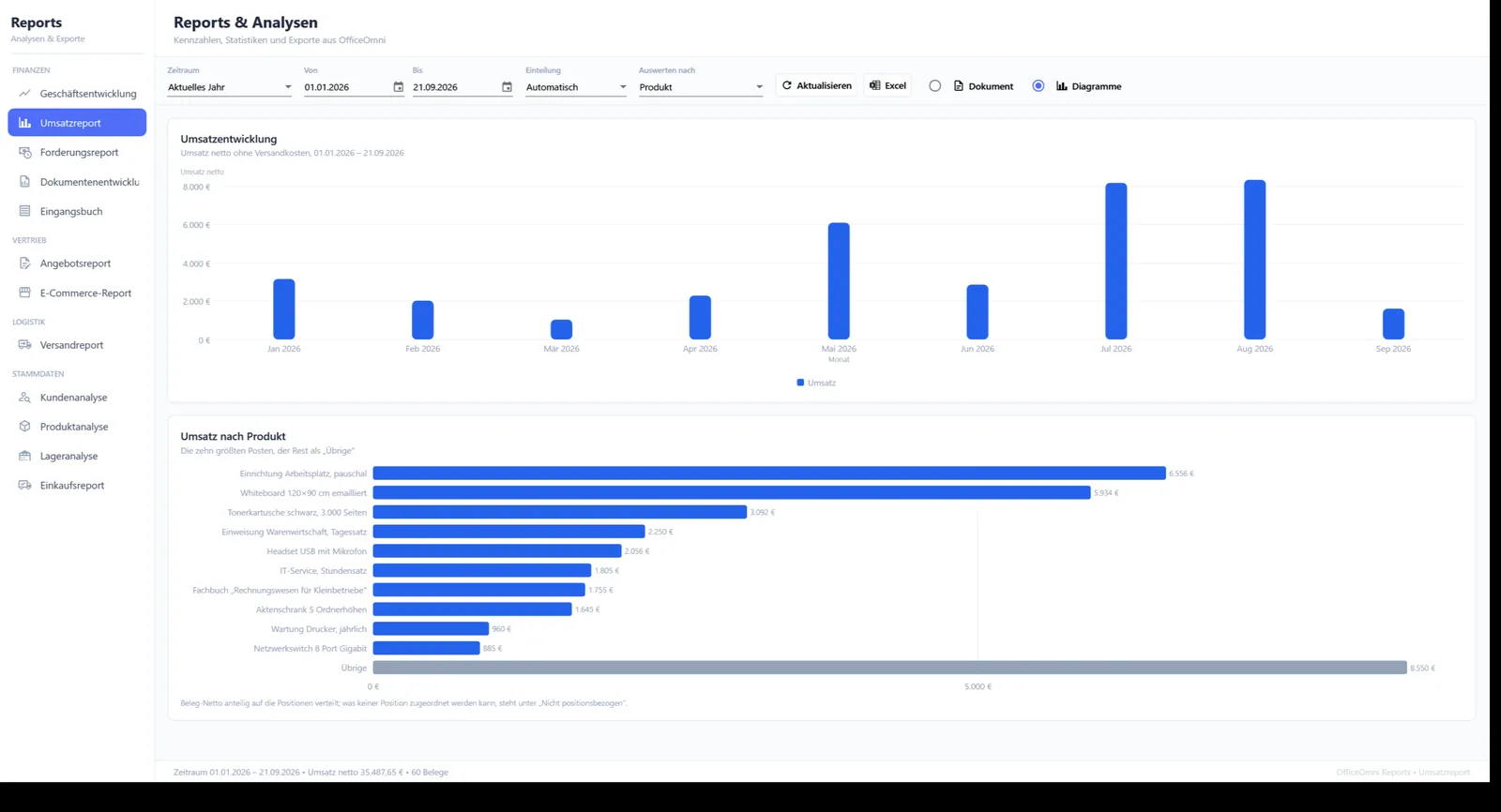The height and width of the screenshot is (812, 1501).
Task: Click the Whiteboard 120×90 cm emailliert bar
Action: (x=732, y=493)
